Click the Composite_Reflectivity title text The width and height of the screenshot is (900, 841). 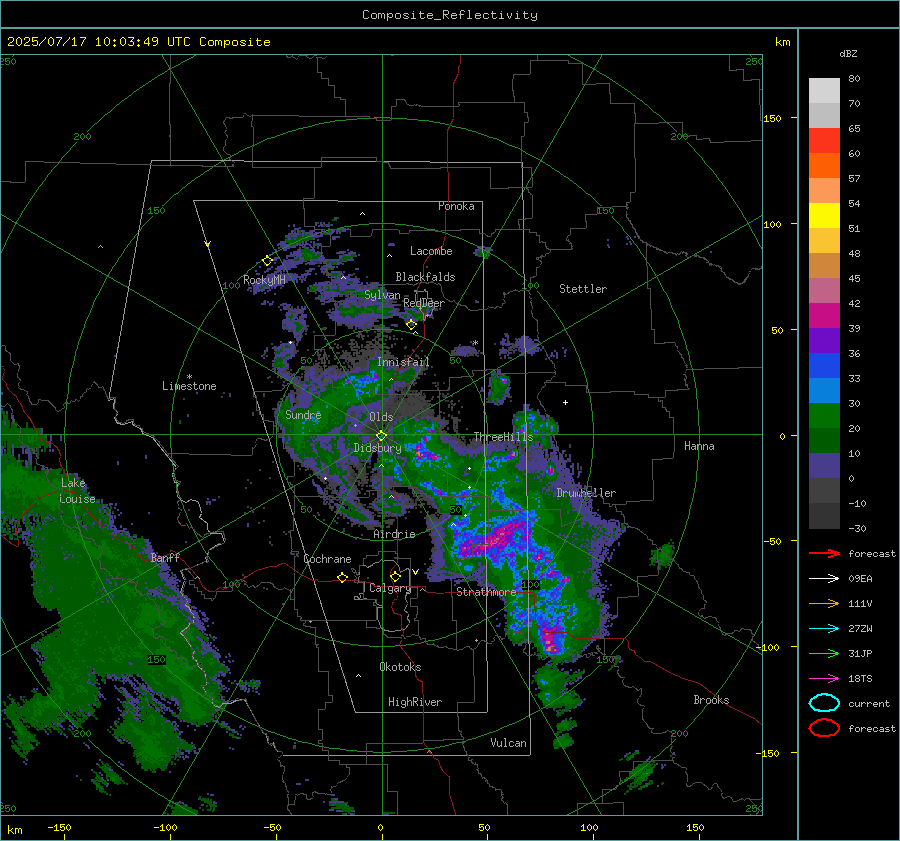450,15
